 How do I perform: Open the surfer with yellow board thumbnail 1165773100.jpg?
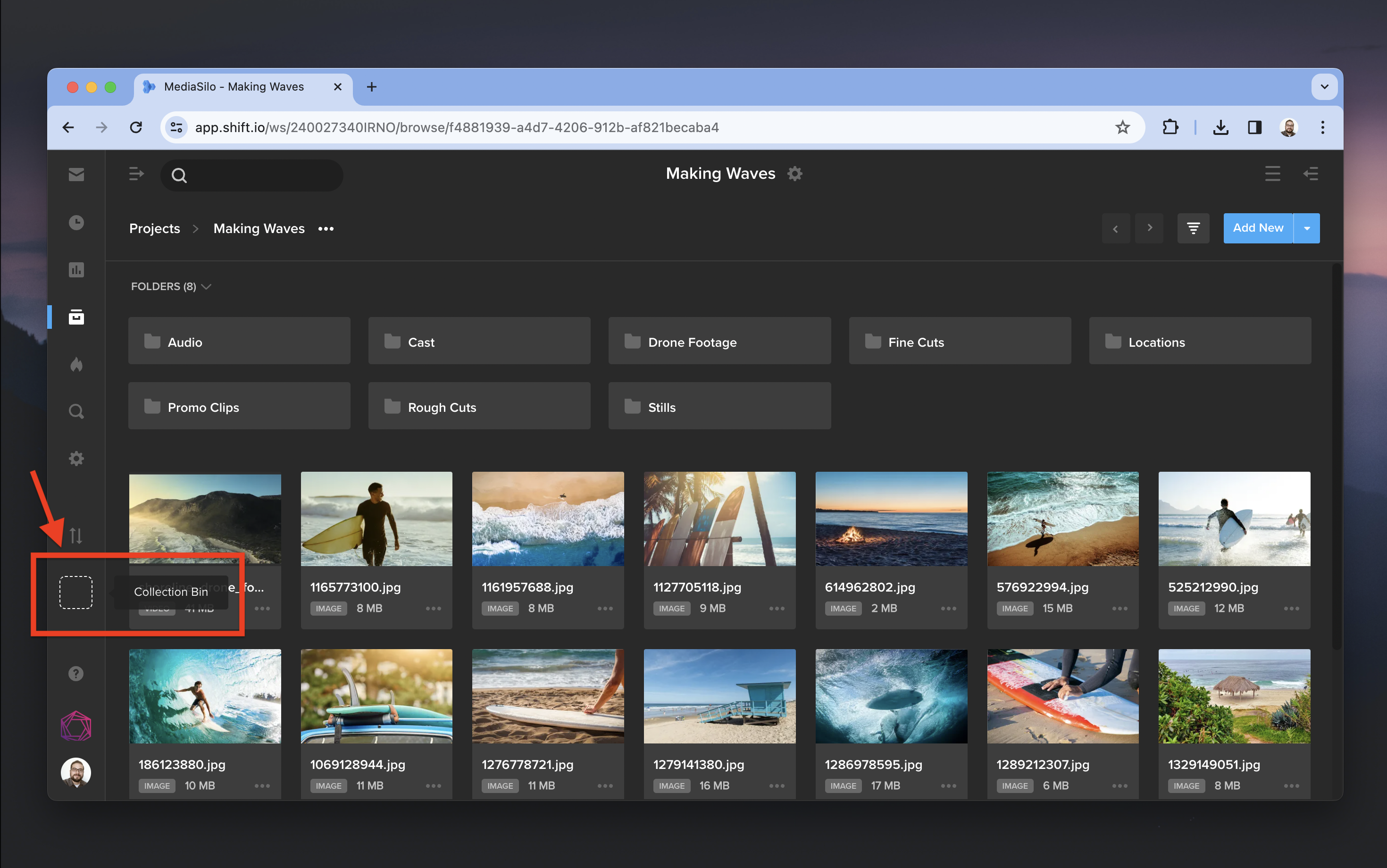(376, 519)
